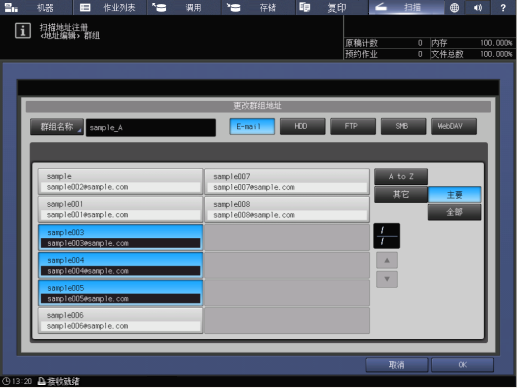The image size is (517, 388).
Task: Select the sample006 address entry
Action: coord(120,320)
